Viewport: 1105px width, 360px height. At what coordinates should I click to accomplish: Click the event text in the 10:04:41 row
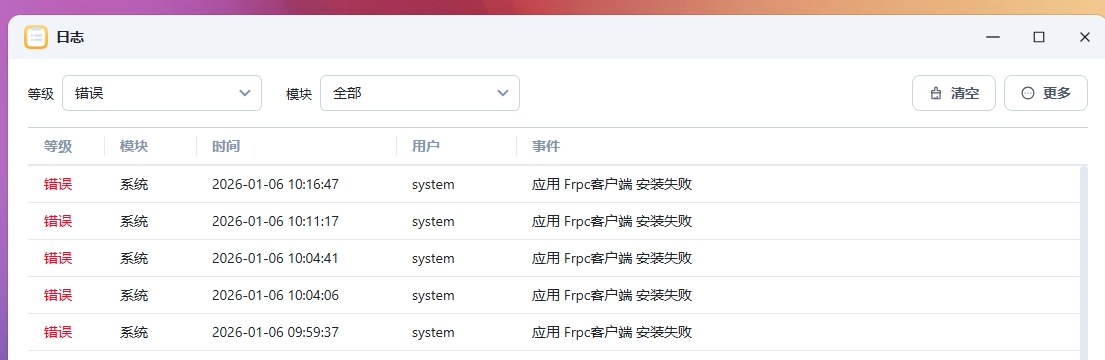612,259
